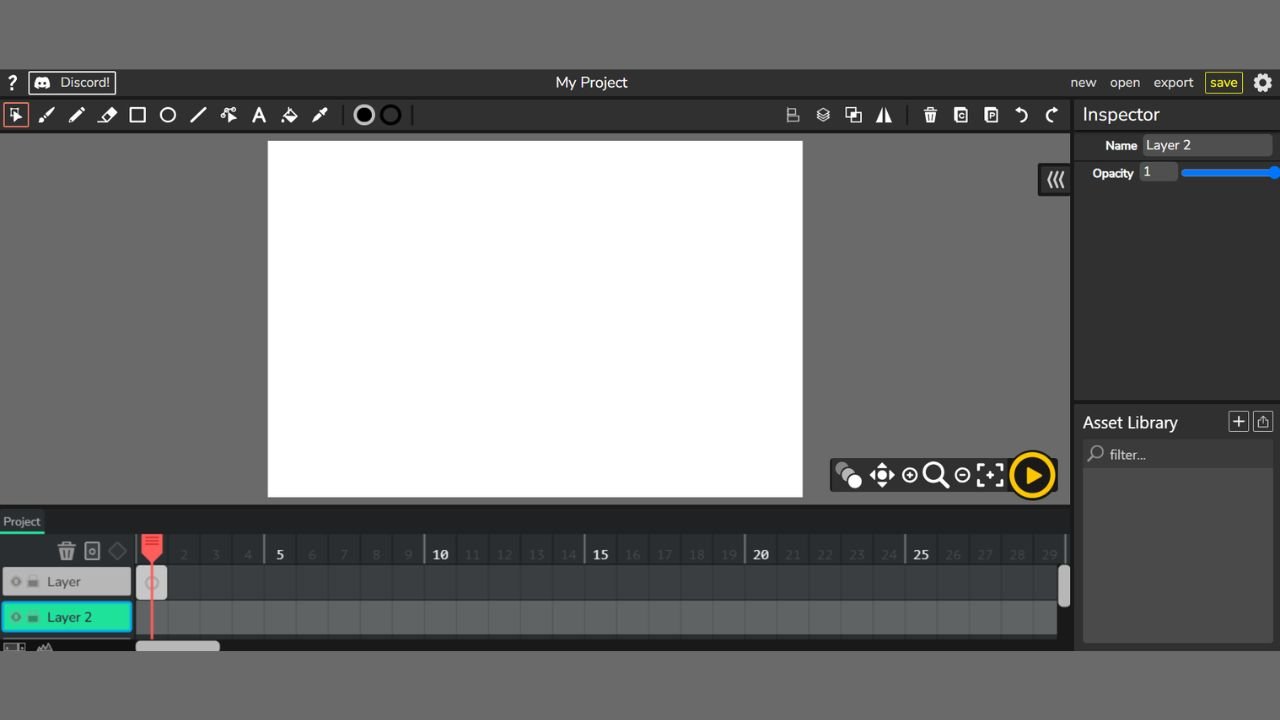This screenshot has height=720, width=1280.
Task: Select the Brush tool
Action: tap(46, 115)
